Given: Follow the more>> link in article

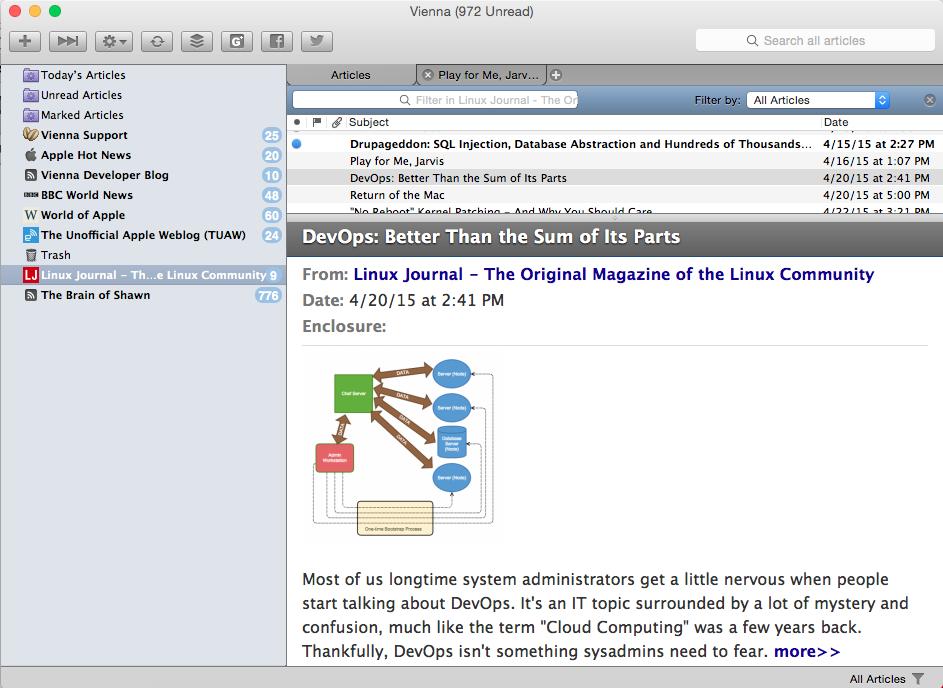Looking at the screenshot, I should tap(806, 652).
